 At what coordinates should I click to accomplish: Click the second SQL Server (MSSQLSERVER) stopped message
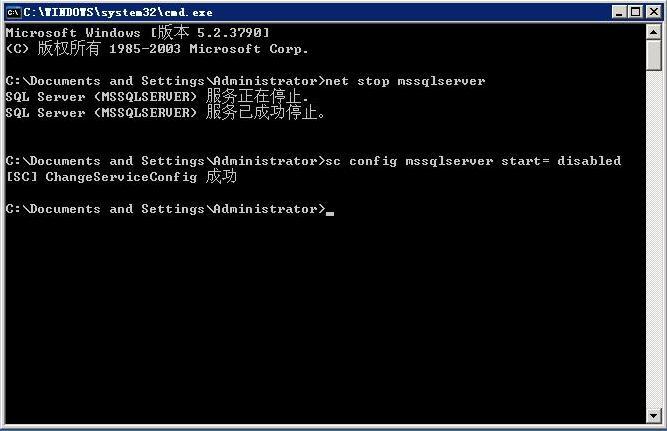pos(165,113)
